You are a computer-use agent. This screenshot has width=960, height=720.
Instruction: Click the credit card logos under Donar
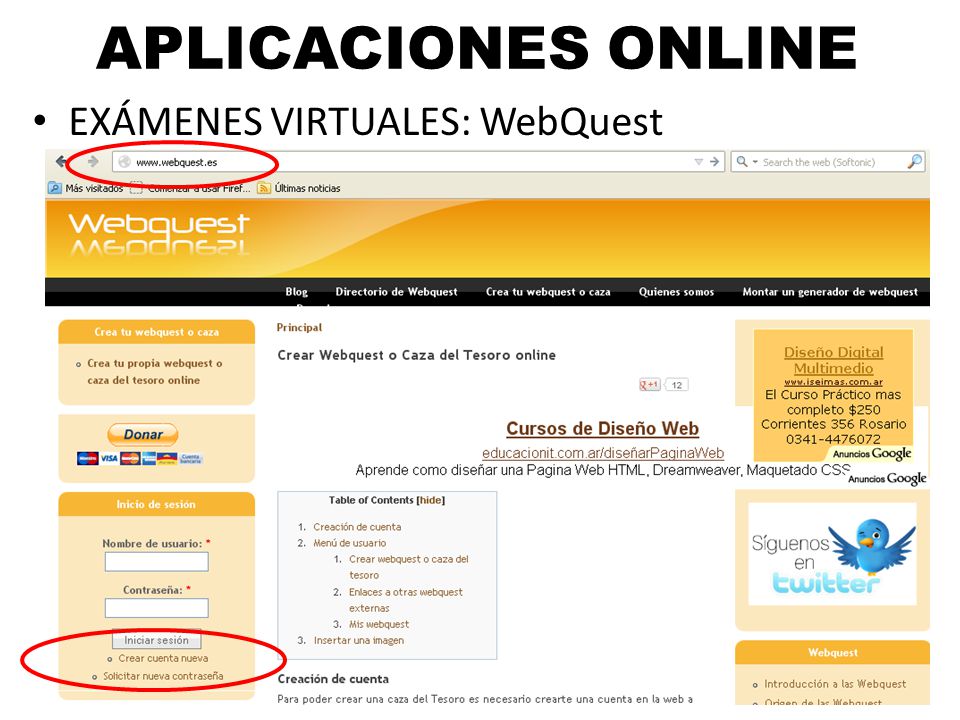pos(140,458)
